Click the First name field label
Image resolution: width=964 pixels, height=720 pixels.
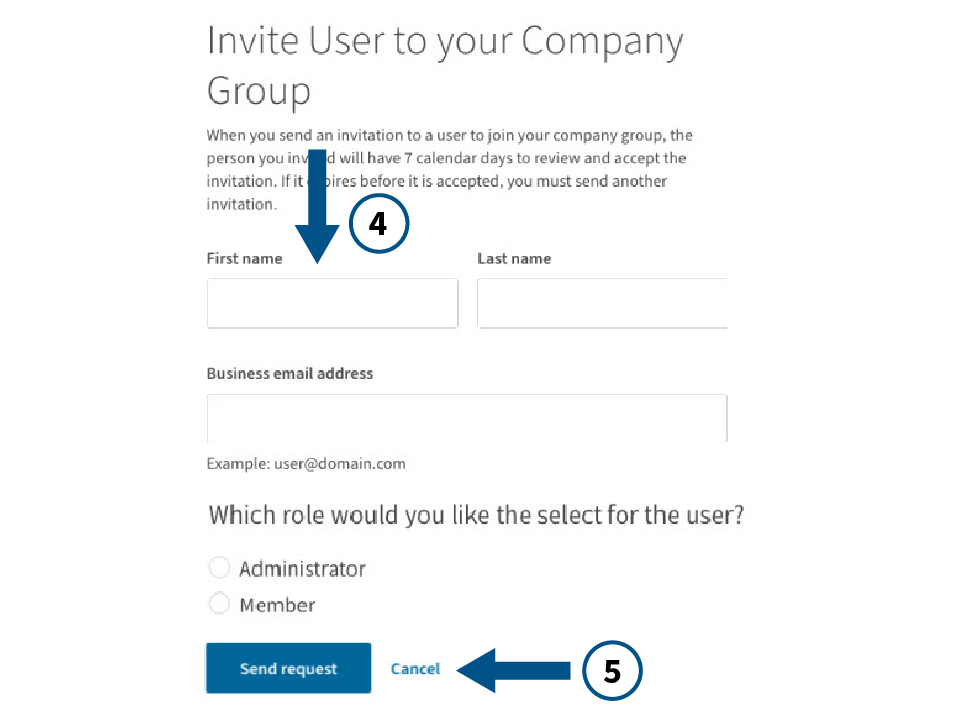click(244, 258)
